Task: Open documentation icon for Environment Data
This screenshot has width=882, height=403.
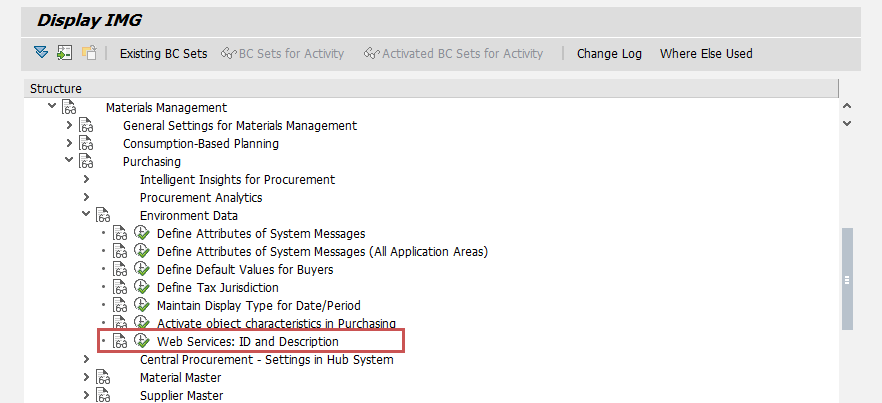Action: (x=103, y=216)
